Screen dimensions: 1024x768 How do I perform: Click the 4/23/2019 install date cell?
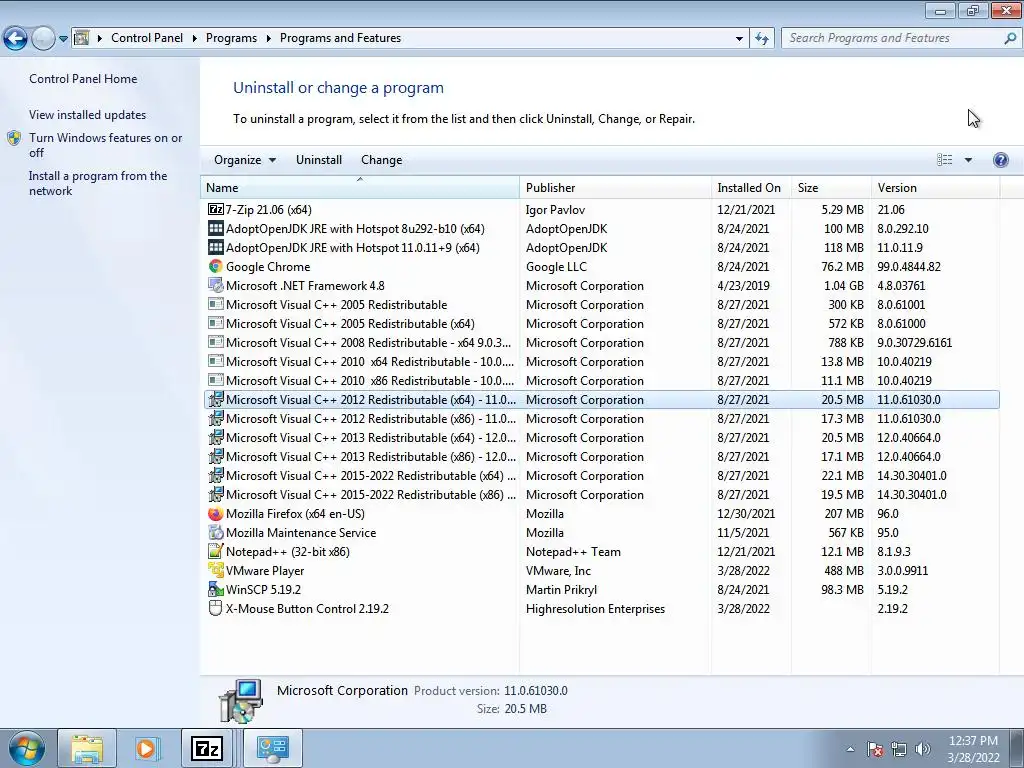click(743, 285)
